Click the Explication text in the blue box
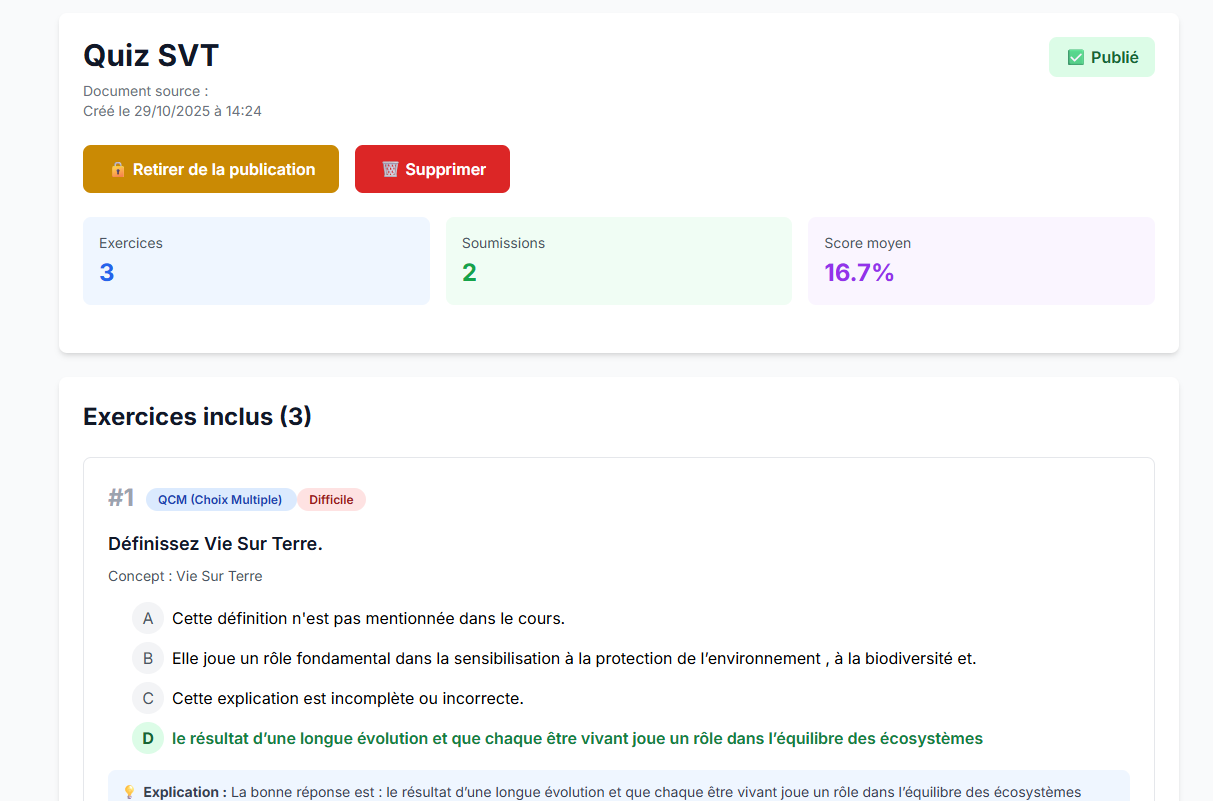Screen dimensions: 1213x801 tap(612, 792)
